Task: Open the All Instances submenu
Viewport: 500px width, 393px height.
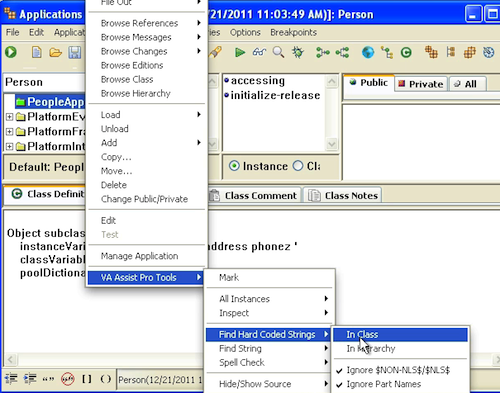Action: pos(269,299)
